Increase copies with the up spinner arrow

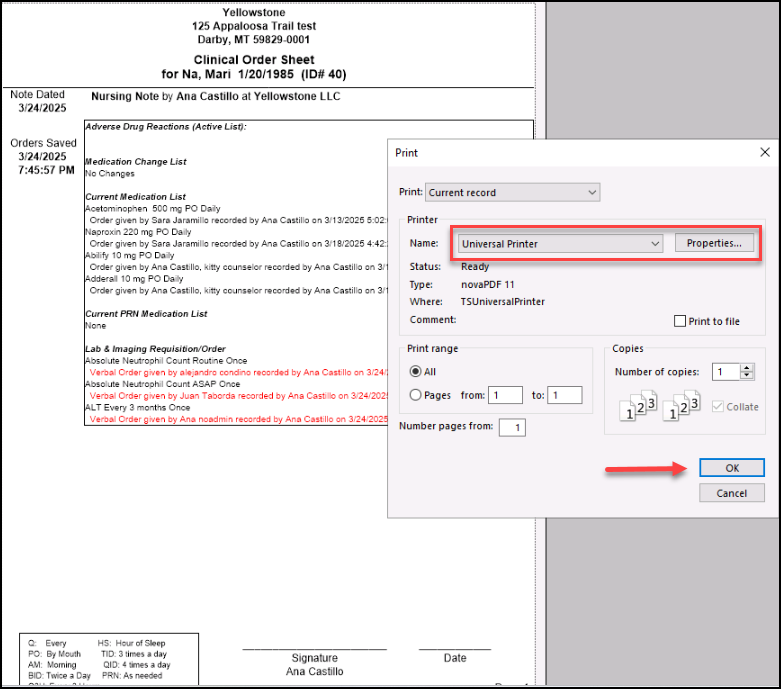pos(746,367)
